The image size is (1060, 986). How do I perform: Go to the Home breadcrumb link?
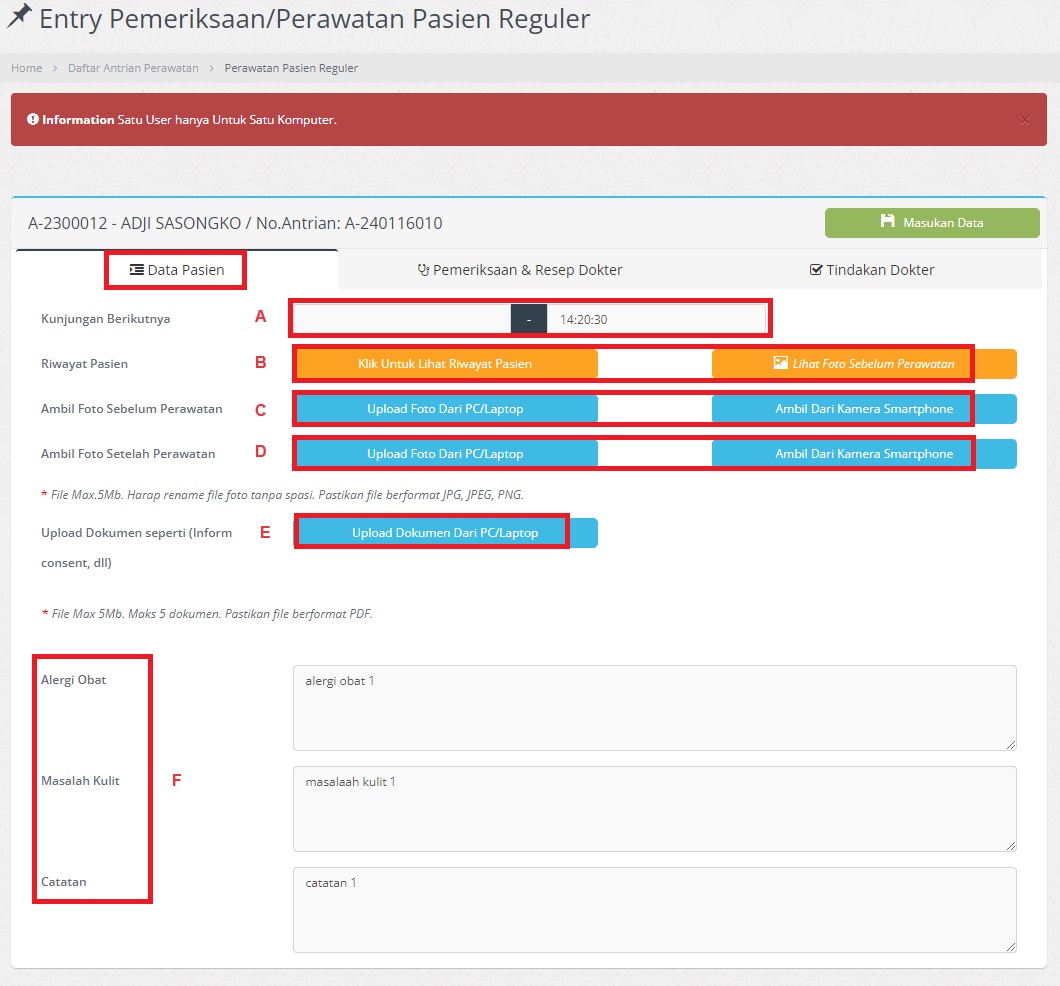point(26,68)
